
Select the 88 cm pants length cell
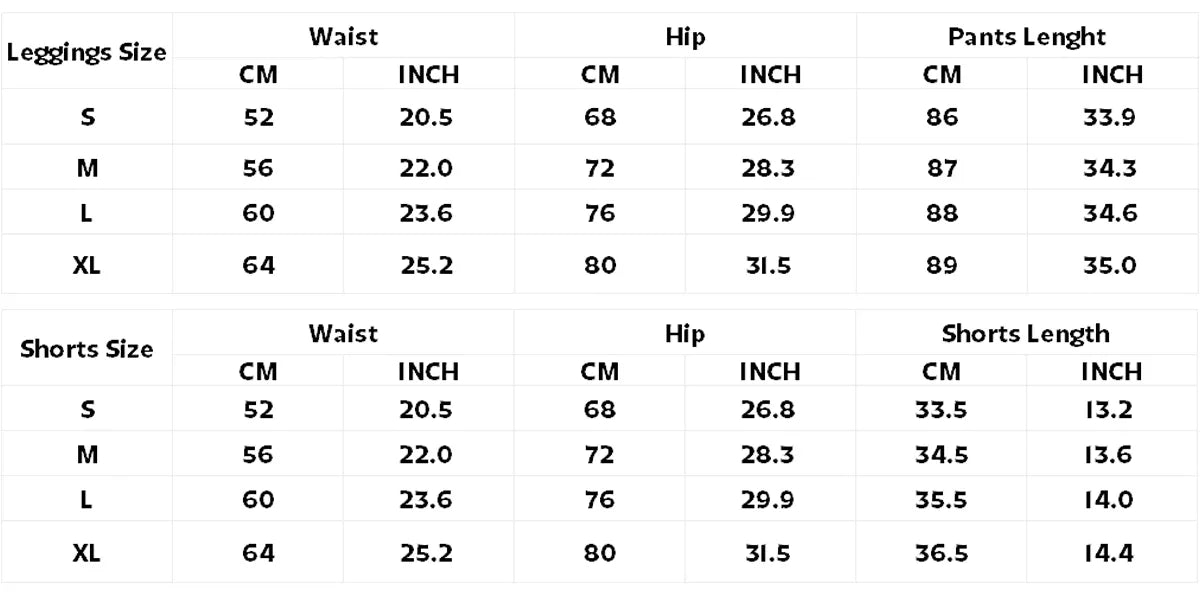point(942,213)
